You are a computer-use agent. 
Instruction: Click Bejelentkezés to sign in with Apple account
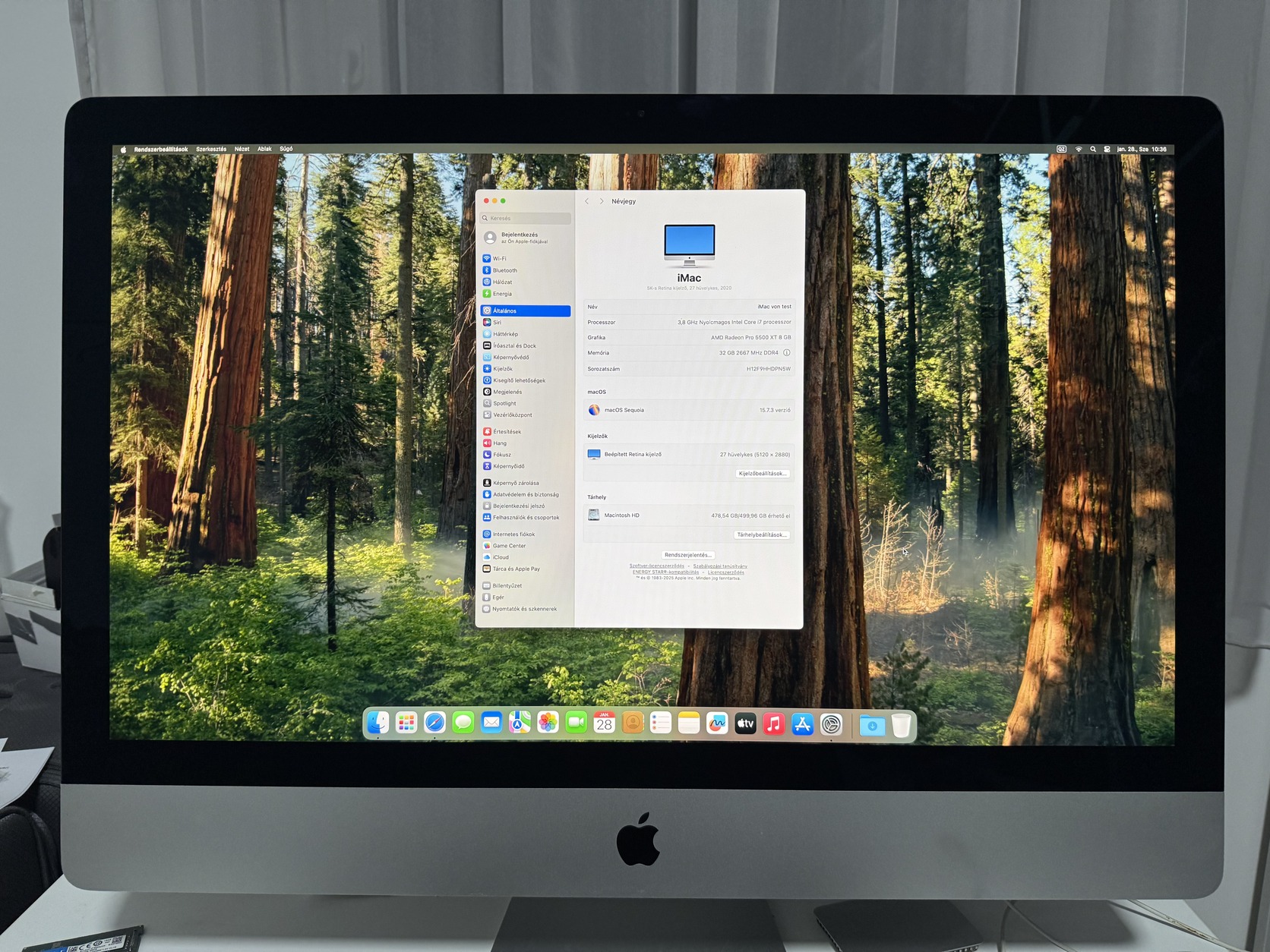point(526,238)
